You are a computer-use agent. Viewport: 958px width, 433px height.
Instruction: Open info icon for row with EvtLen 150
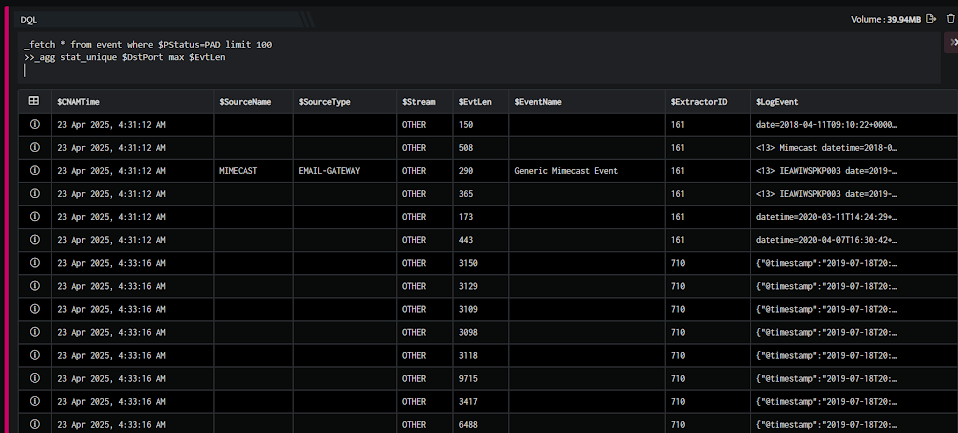pyautogui.click(x=35, y=124)
